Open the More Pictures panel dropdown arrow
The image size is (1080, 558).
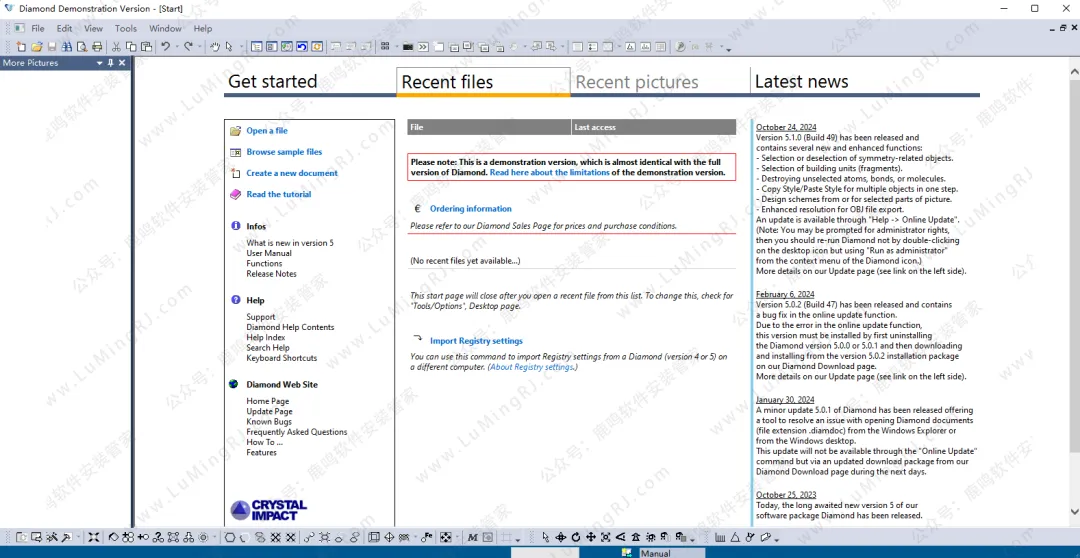(x=99, y=63)
